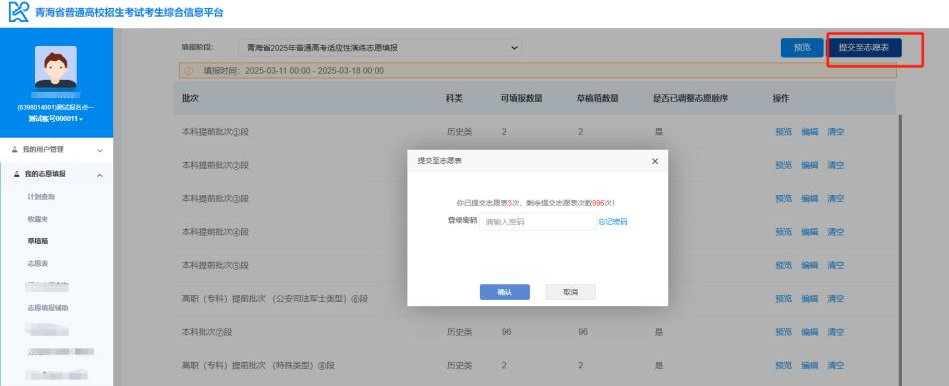Click the 提交至志愿表 button at top
This screenshot has height=386, width=949.
[x=864, y=48]
